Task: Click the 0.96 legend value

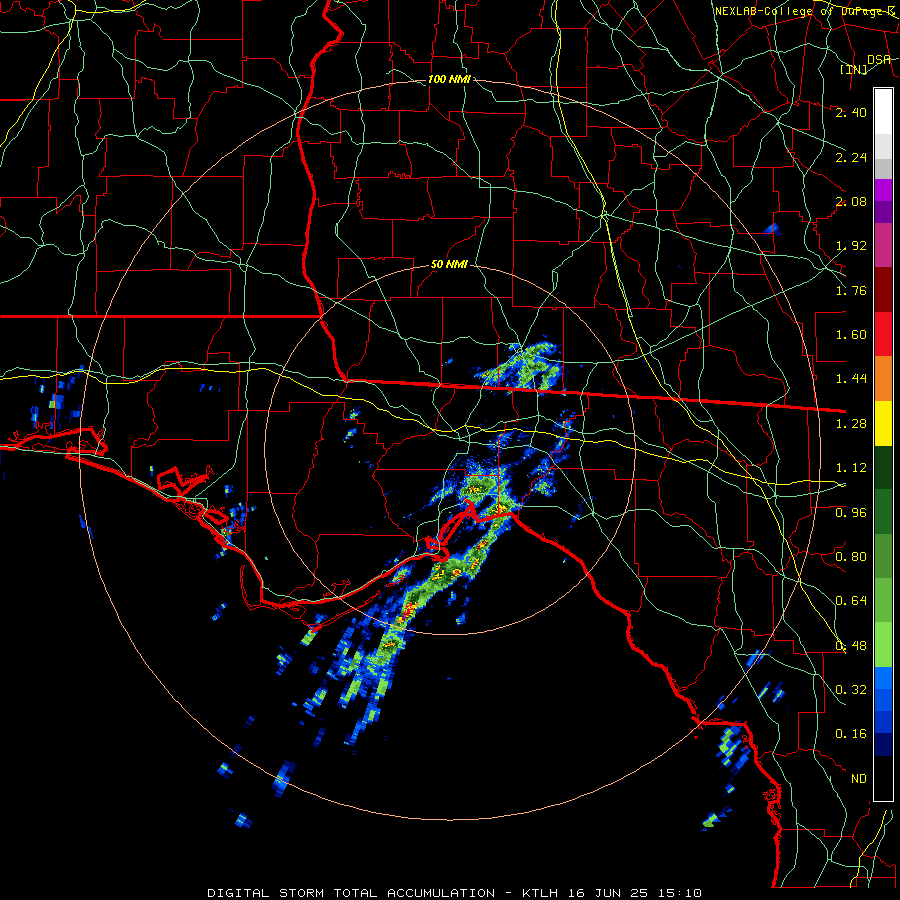Action: click(x=851, y=512)
